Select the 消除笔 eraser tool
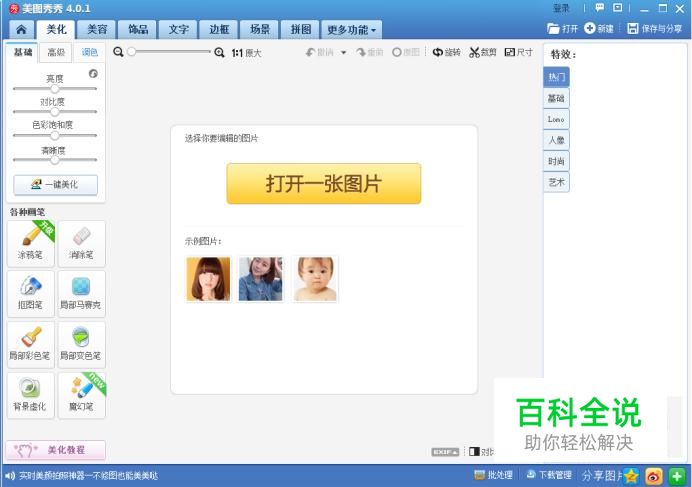This screenshot has height=487, width=692. coord(82,244)
